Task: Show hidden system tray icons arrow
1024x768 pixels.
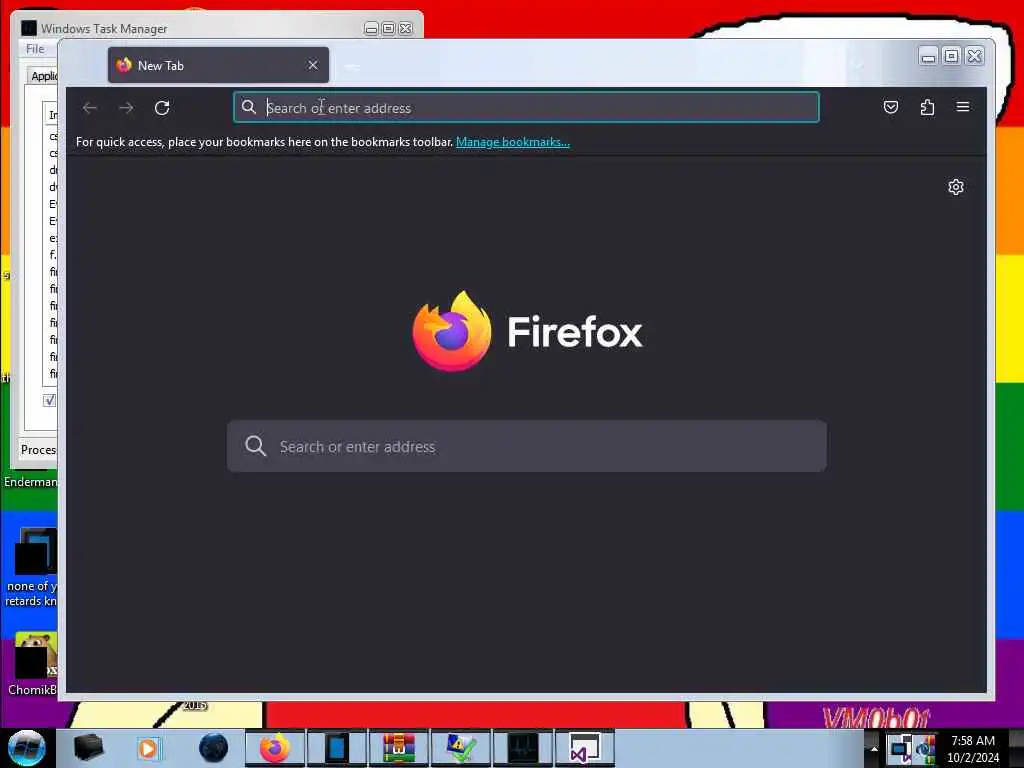Action: [x=874, y=749]
